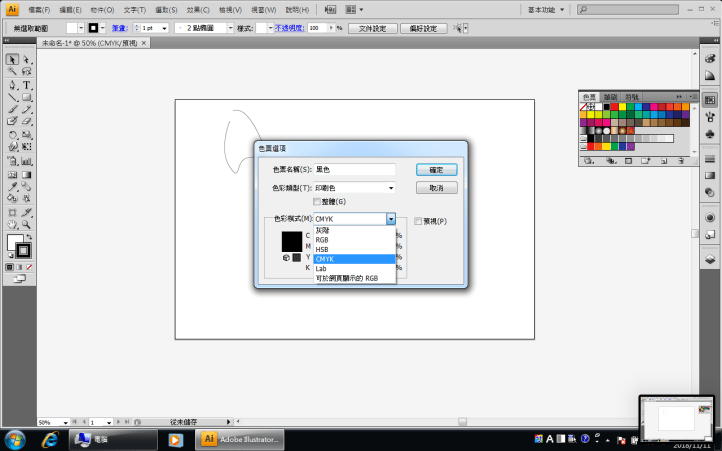Toggle the 預視 (Preview) checkbox

point(418,221)
